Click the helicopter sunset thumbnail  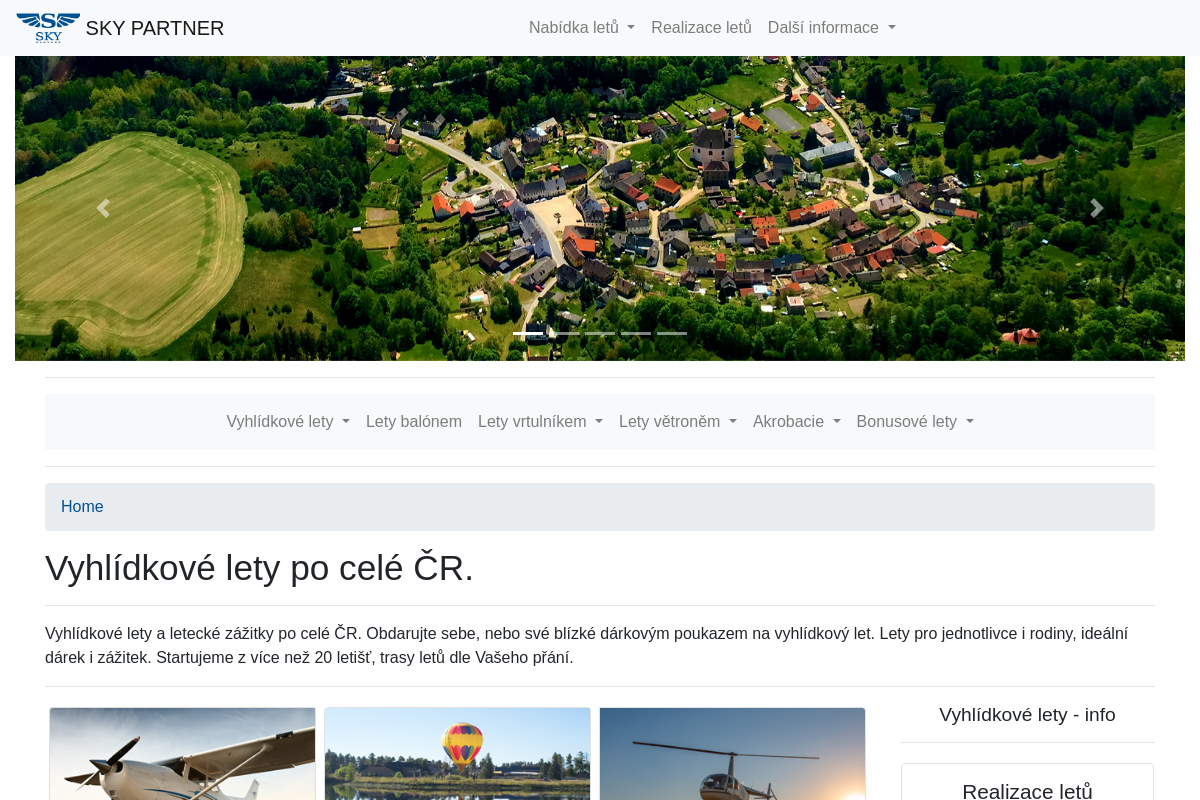(x=731, y=754)
